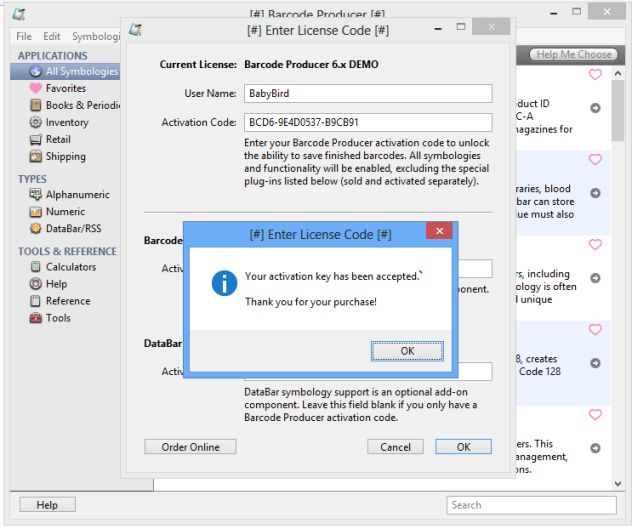Click the Books & Periodicals book icon

click(35, 105)
